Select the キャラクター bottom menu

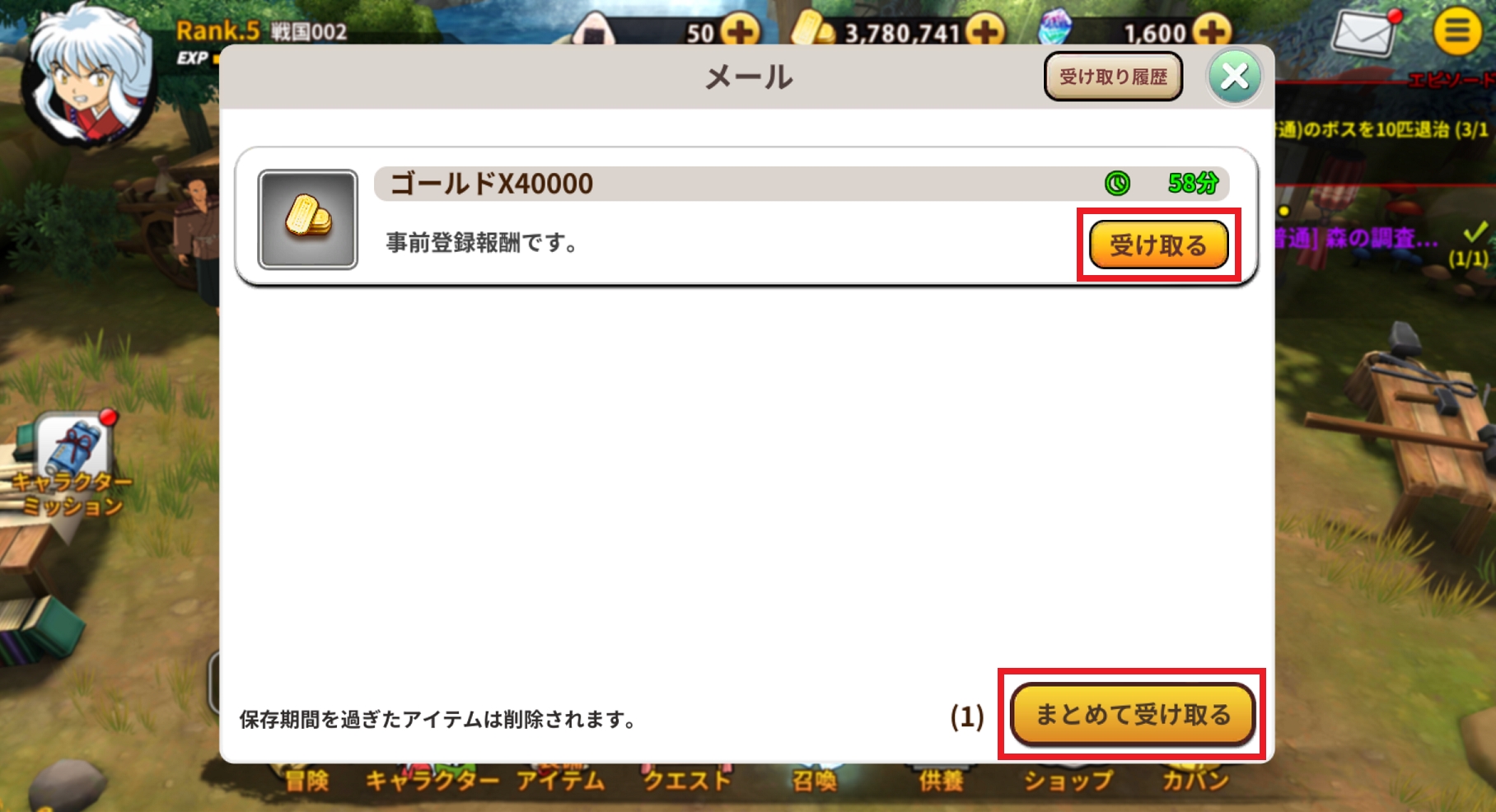(x=432, y=780)
